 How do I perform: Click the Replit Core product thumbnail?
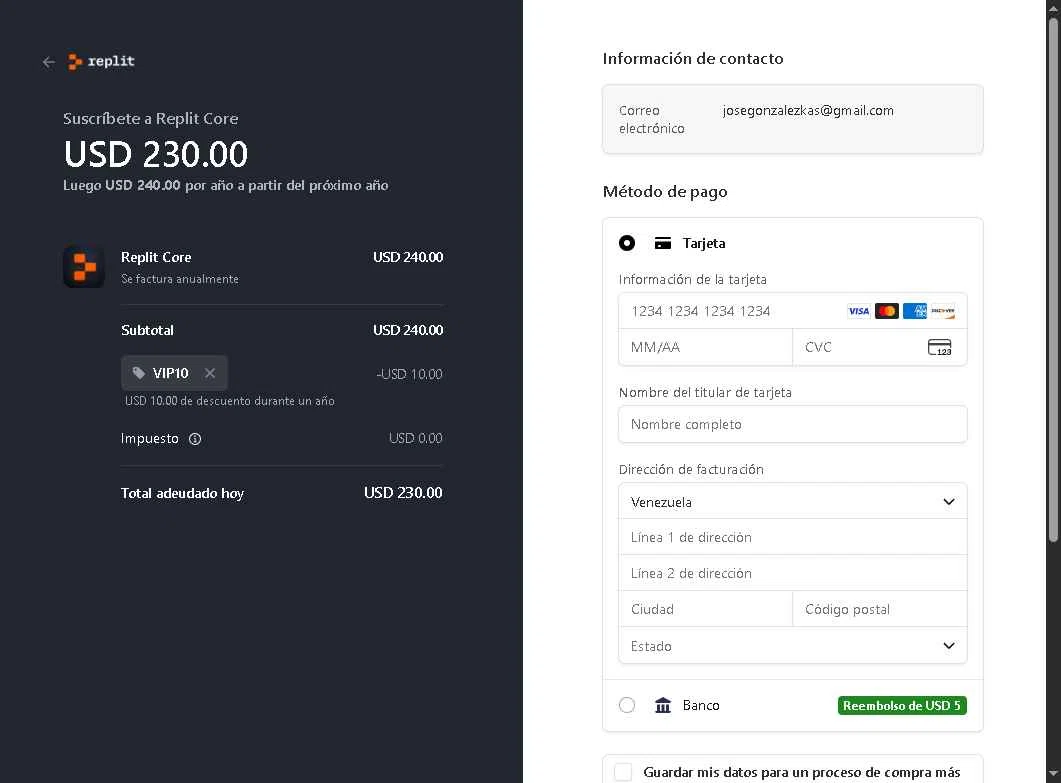pos(84,267)
